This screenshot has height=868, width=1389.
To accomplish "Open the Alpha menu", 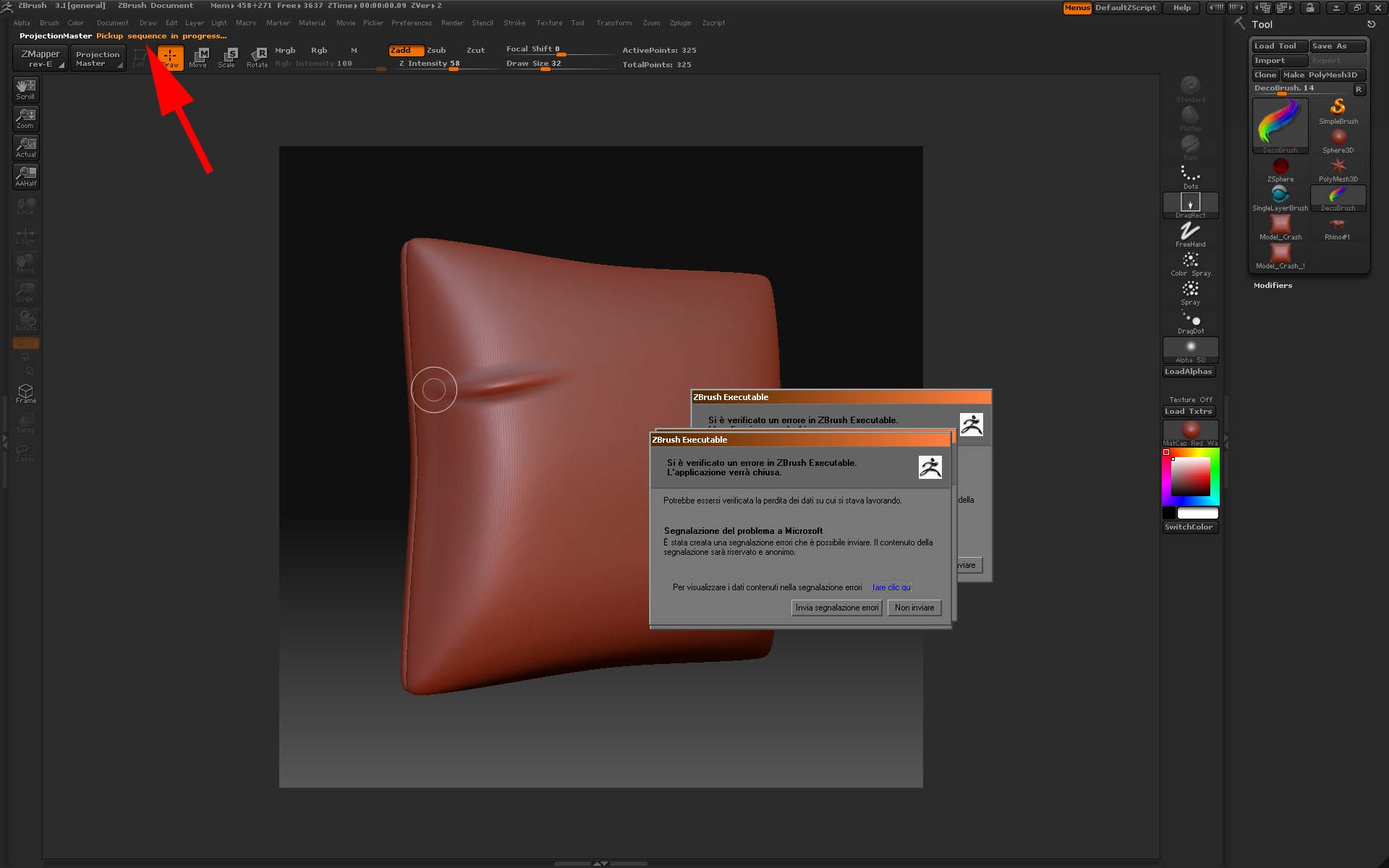I will coord(22,23).
